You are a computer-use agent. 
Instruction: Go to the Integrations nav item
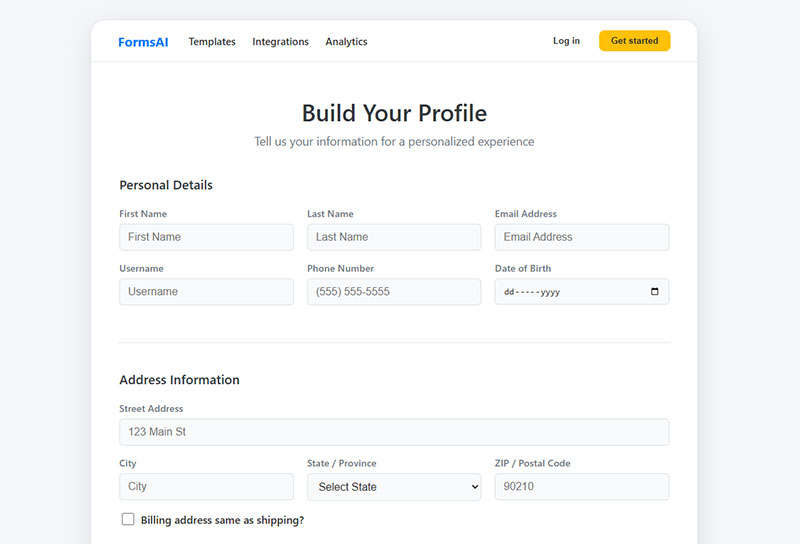point(280,42)
